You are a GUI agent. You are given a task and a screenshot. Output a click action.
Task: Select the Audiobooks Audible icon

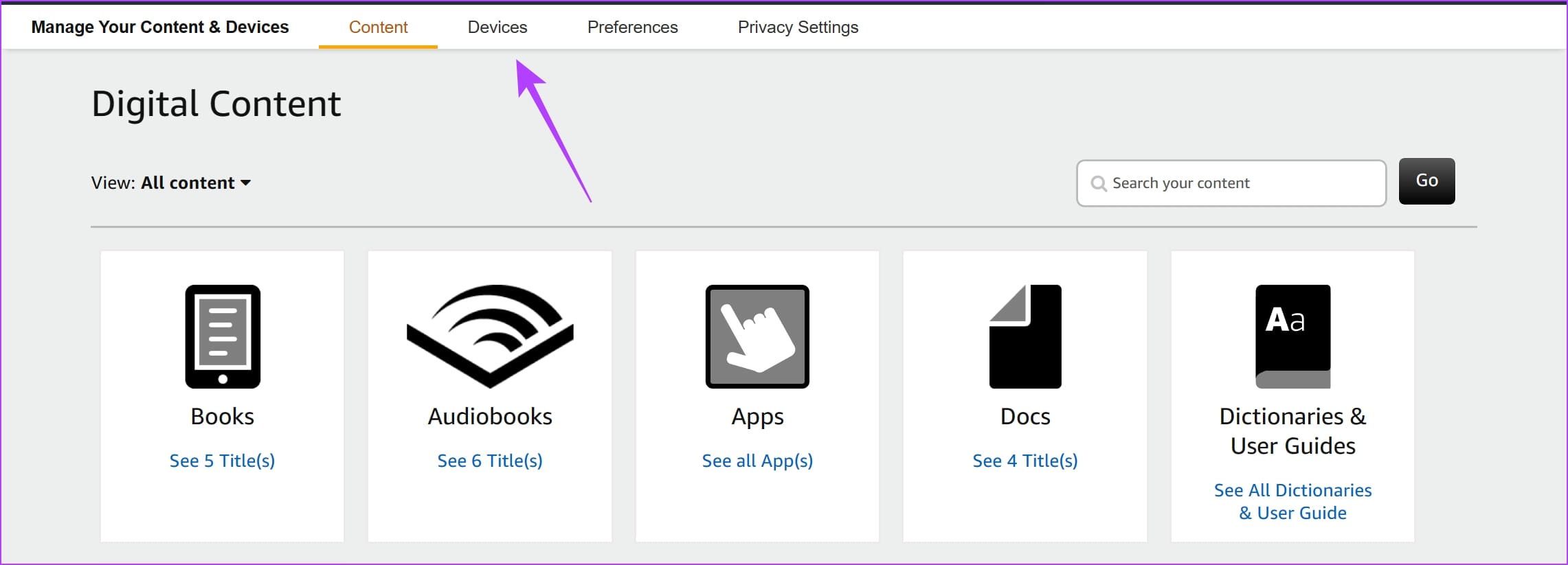pyautogui.click(x=490, y=336)
